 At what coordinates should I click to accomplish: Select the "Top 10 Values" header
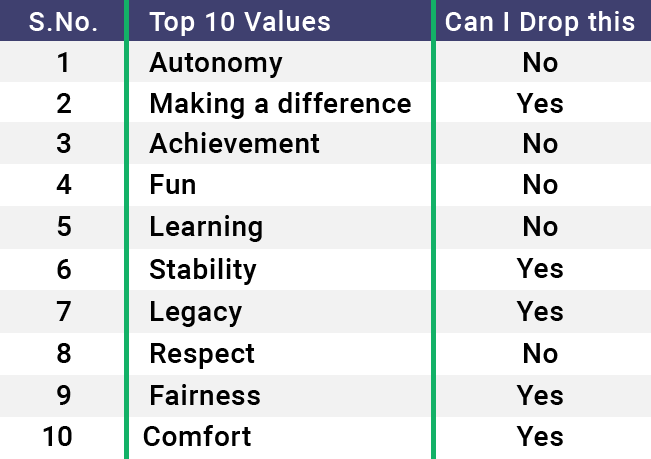click(240, 21)
